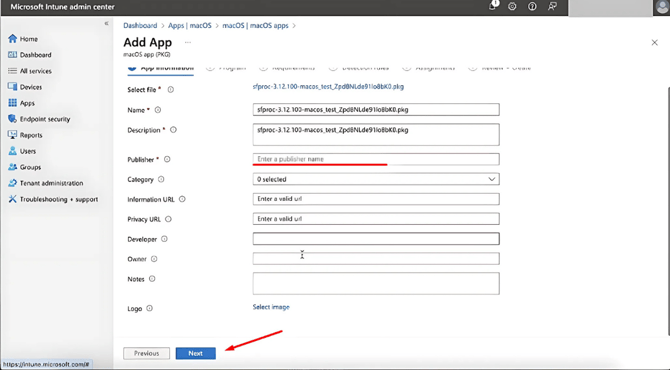
Task: Show info tooltip for Publisher
Action: pos(167,159)
